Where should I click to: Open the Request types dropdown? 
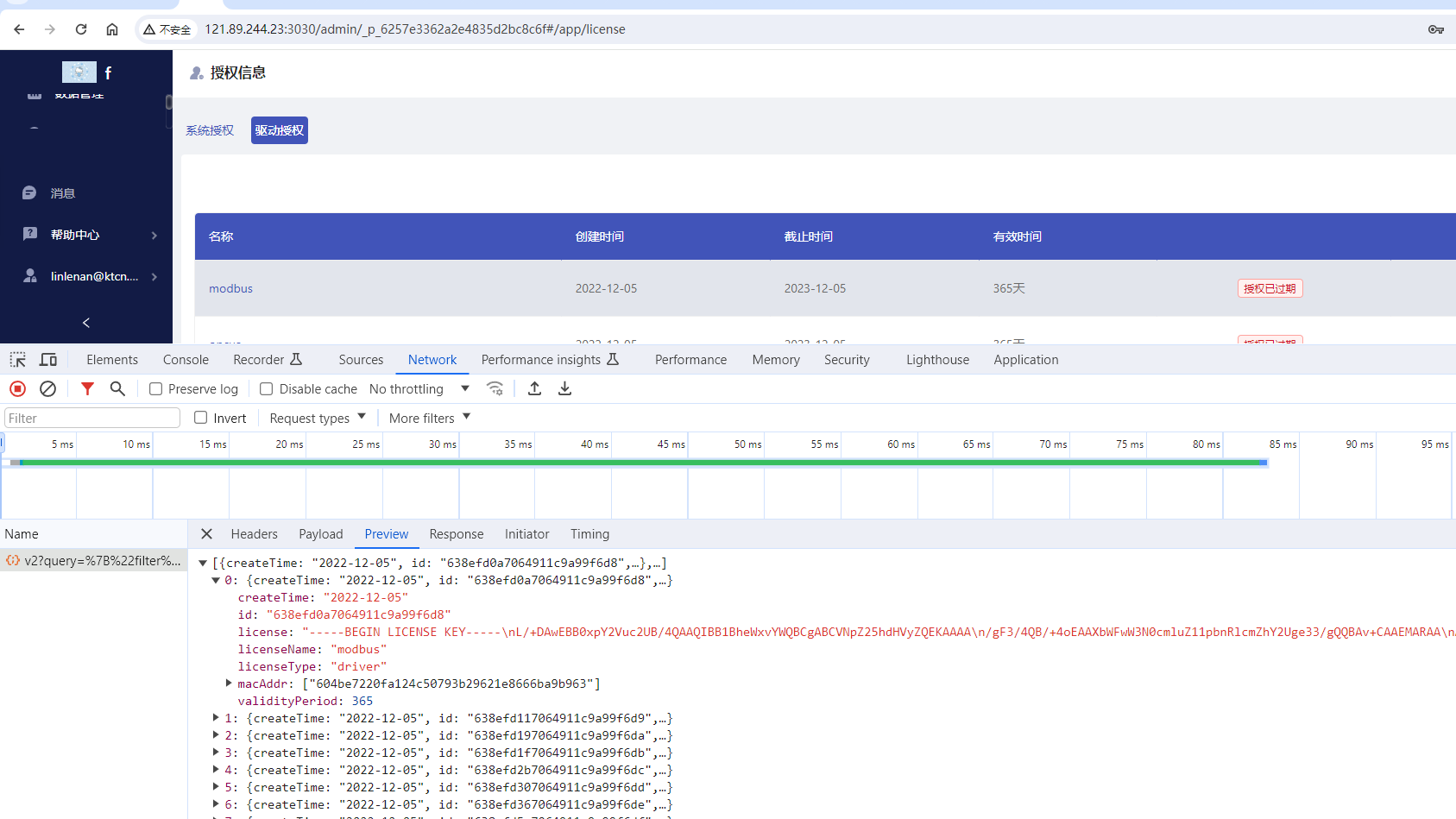[x=318, y=418]
